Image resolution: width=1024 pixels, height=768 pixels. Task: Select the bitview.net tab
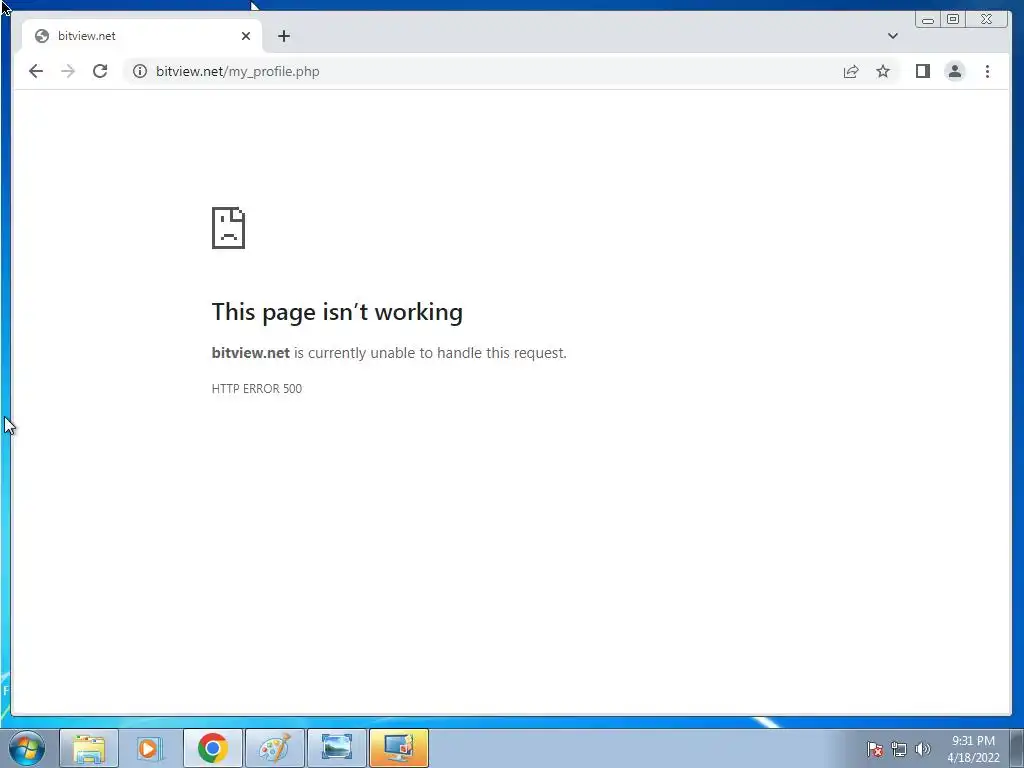click(142, 36)
